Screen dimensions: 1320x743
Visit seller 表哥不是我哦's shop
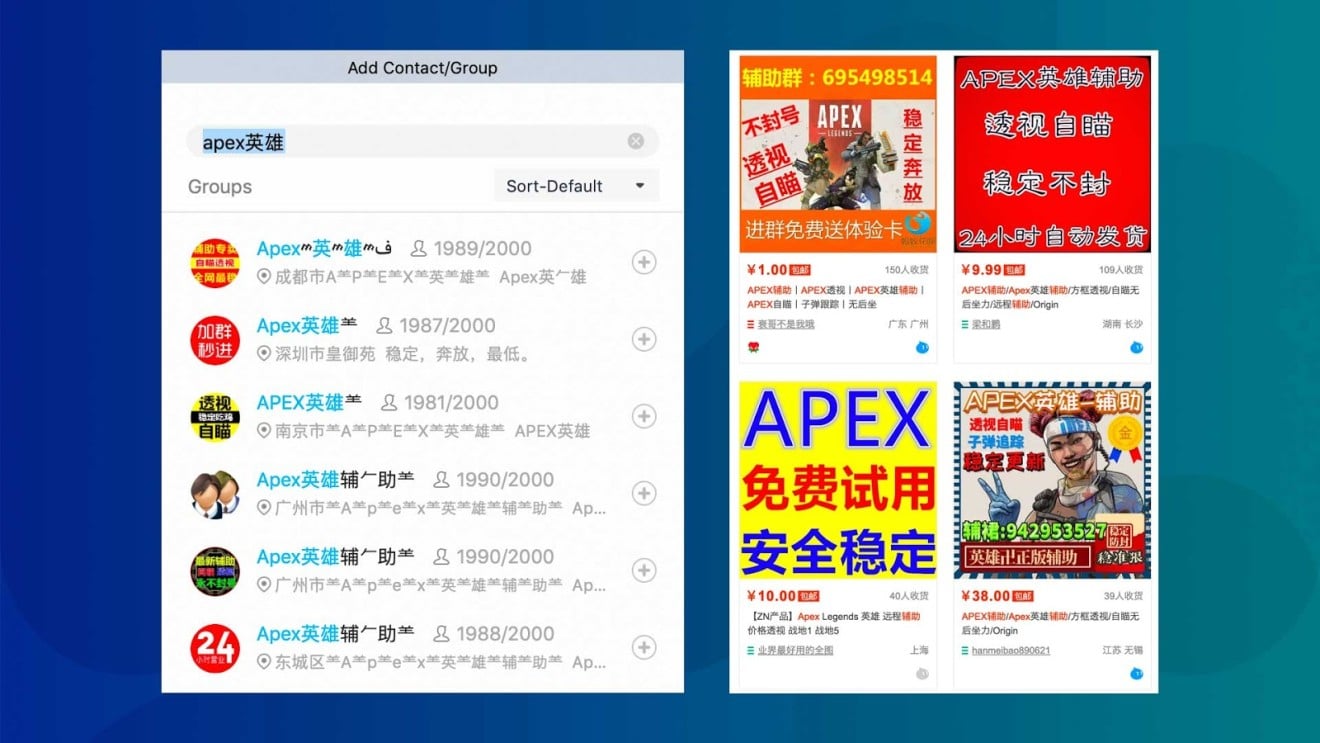786,325
